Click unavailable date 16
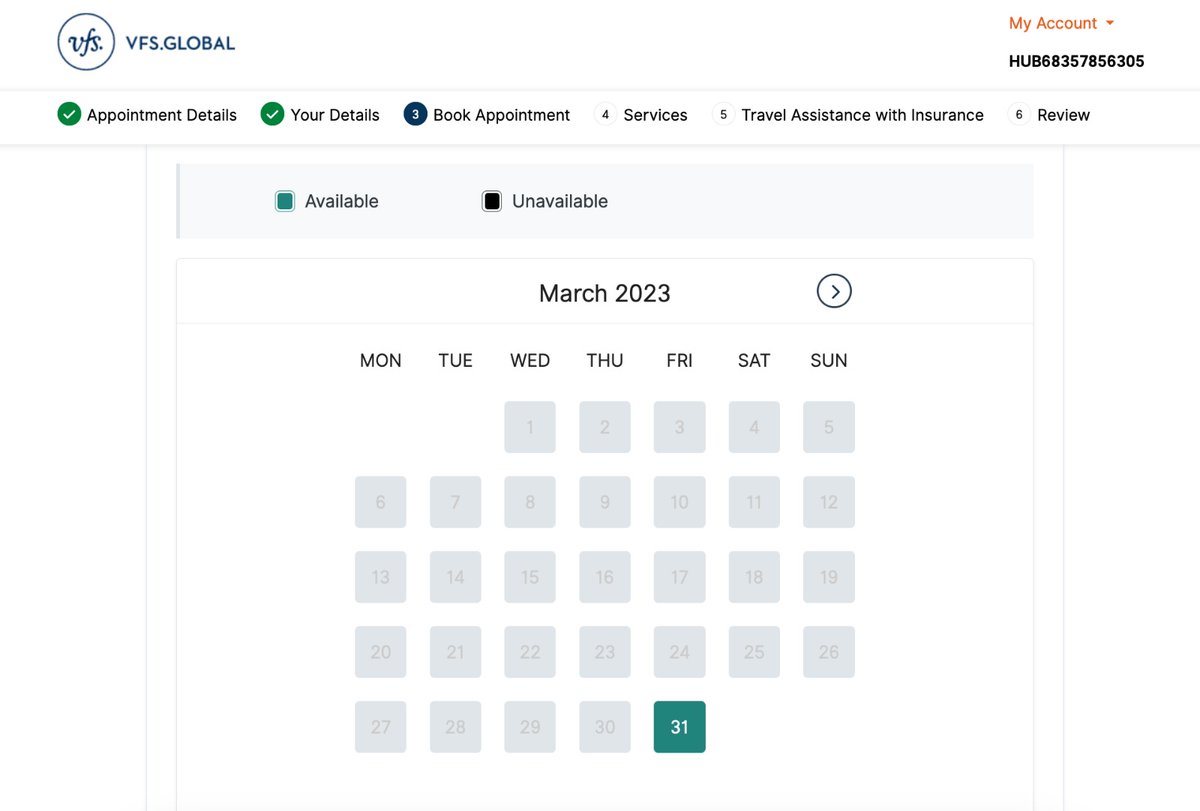This screenshot has width=1200, height=811. (x=605, y=577)
